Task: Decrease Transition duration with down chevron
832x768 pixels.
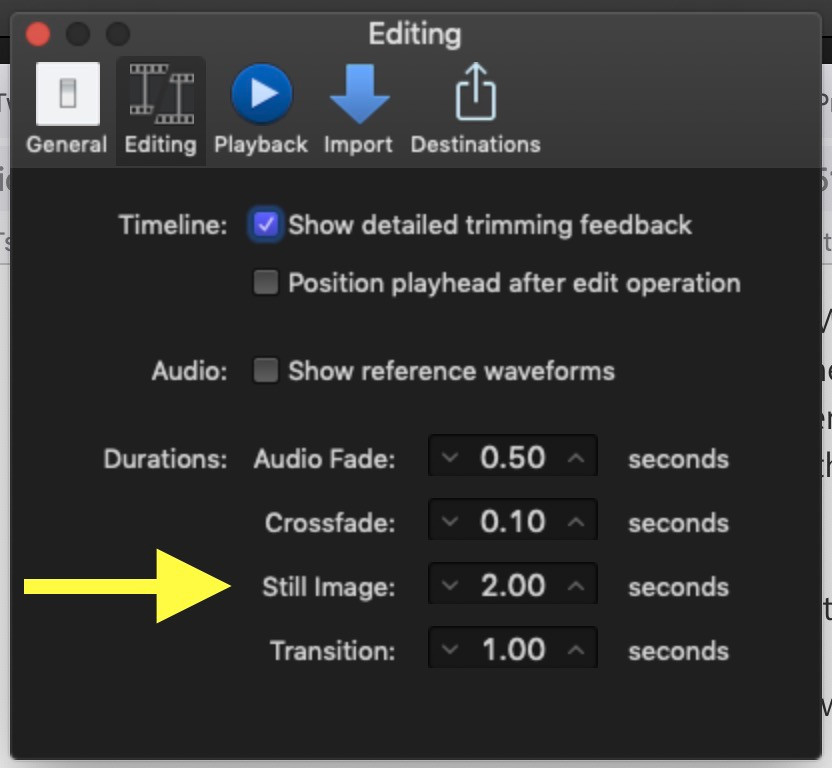Action: (x=450, y=651)
